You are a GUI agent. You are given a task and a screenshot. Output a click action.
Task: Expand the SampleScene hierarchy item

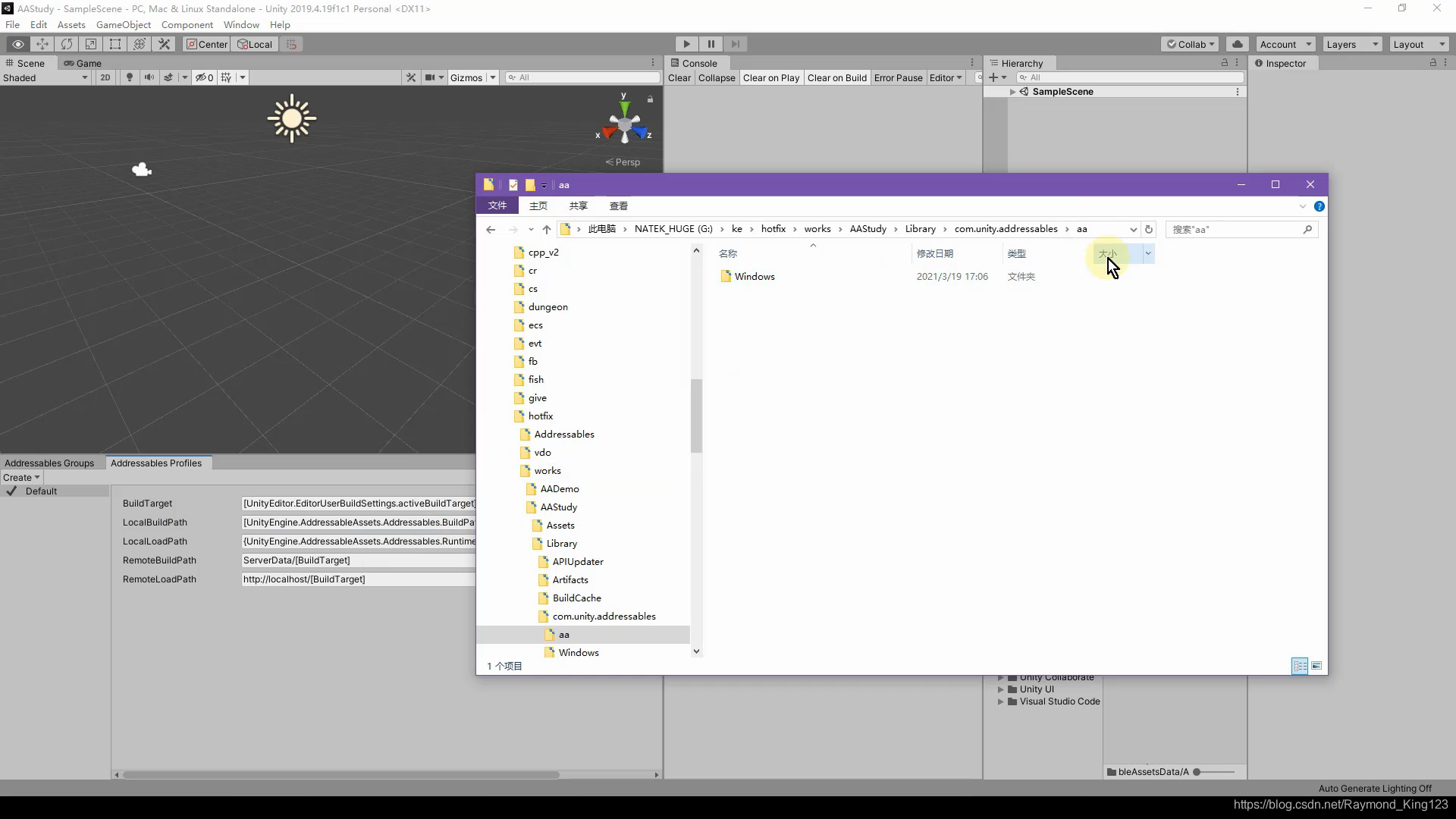1012,92
